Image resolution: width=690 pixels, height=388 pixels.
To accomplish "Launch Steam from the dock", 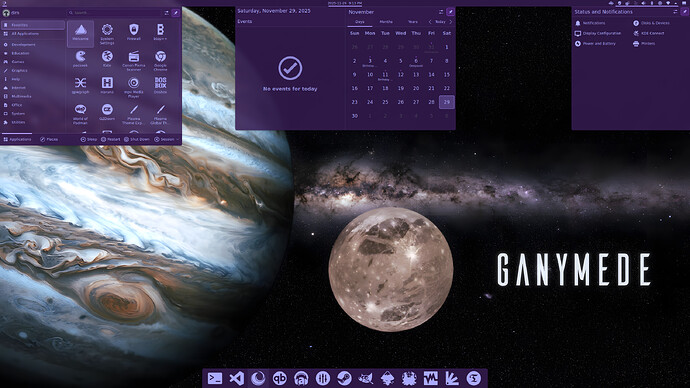I will coord(344,378).
